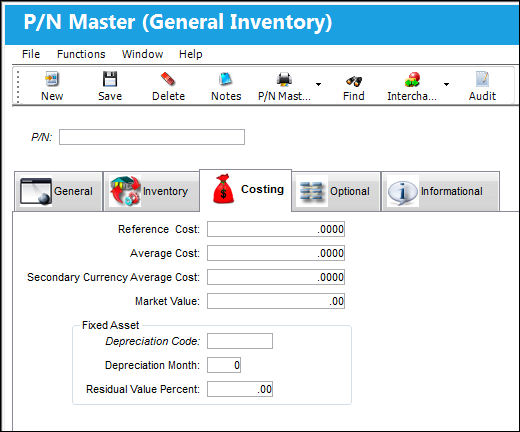Expand the Interchangeable dropdown arrow
520x432 pixels.
coord(446,84)
